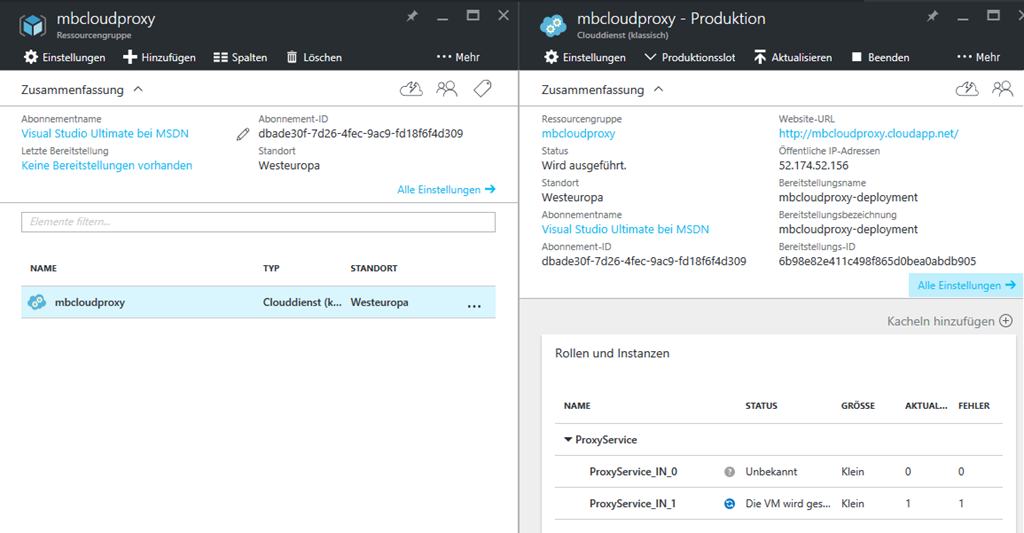Viewport: 1024px width, 533px height.
Task: Open Keine Bereitstellungen vorhanden link
Action: click(x=106, y=165)
